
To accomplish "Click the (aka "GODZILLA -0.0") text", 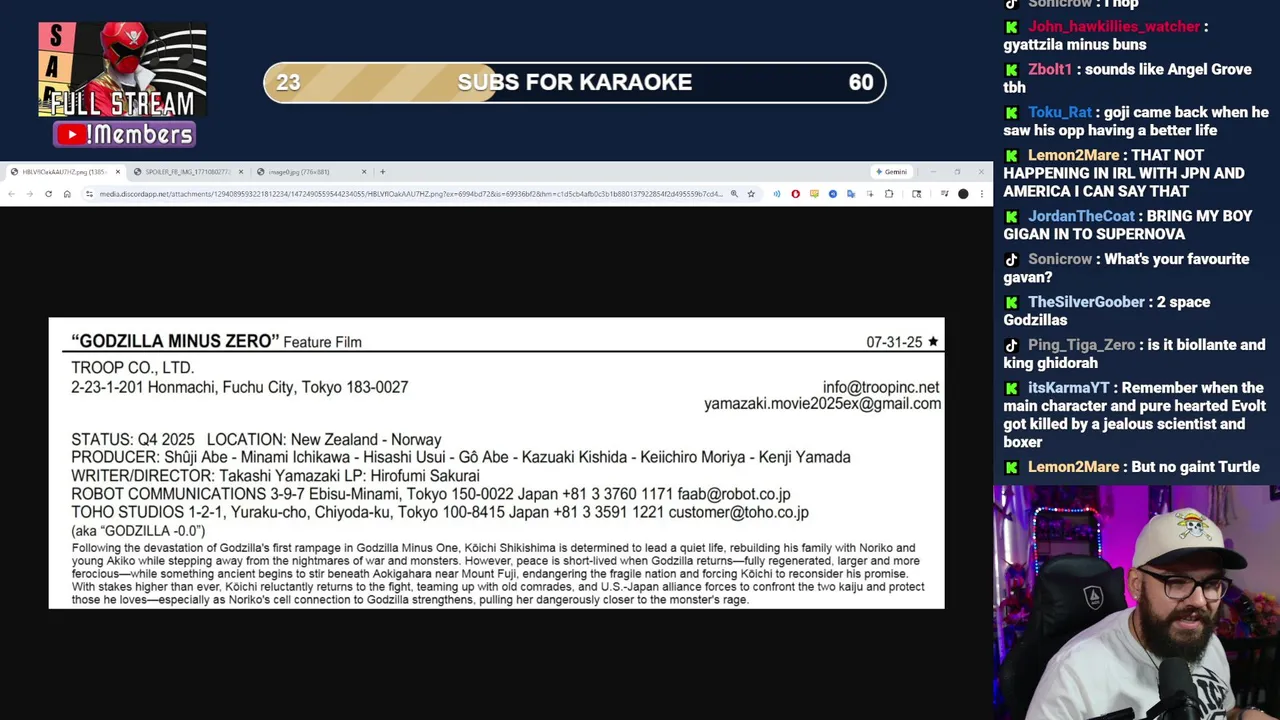I will click(x=138, y=531).
